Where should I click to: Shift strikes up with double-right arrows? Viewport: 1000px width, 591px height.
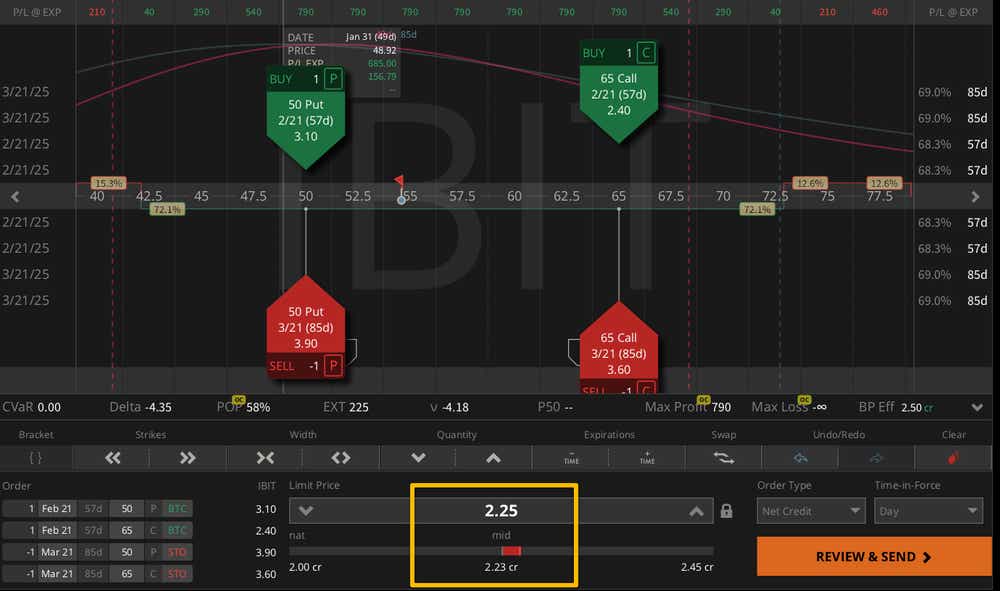pyautogui.click(x=188, y=458)
